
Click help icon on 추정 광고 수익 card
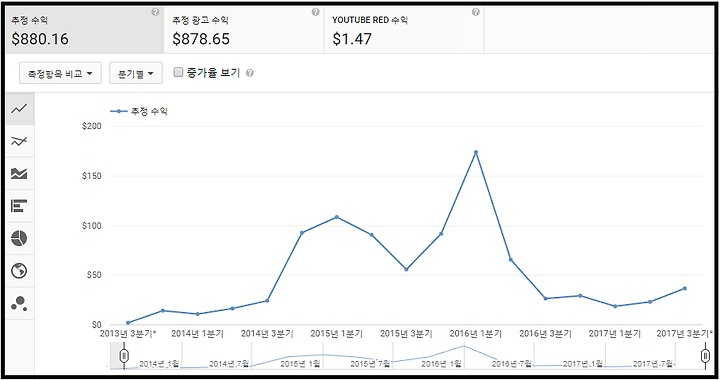[315, 12]
